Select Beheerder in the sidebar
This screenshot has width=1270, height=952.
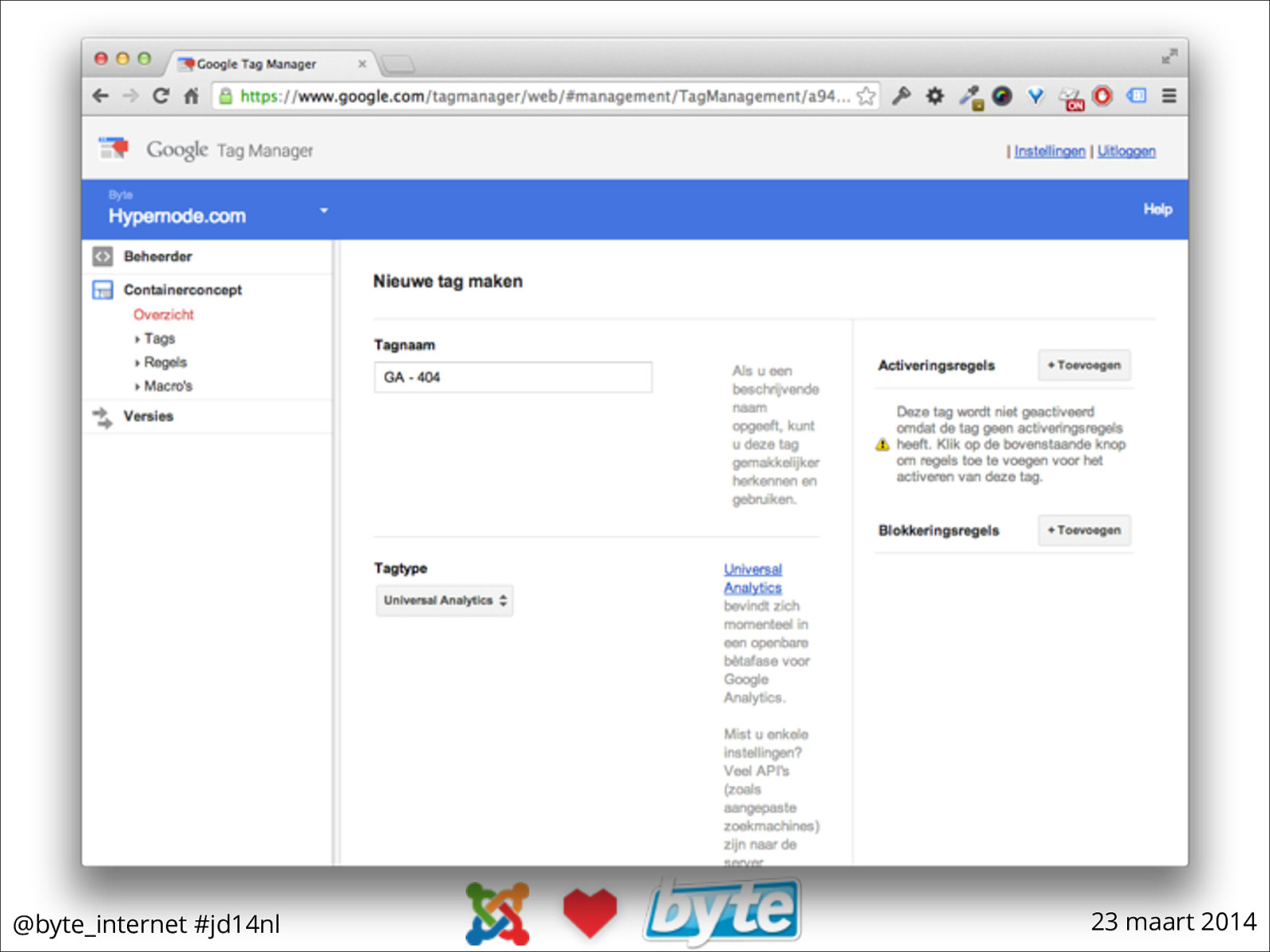pos(158,256)
